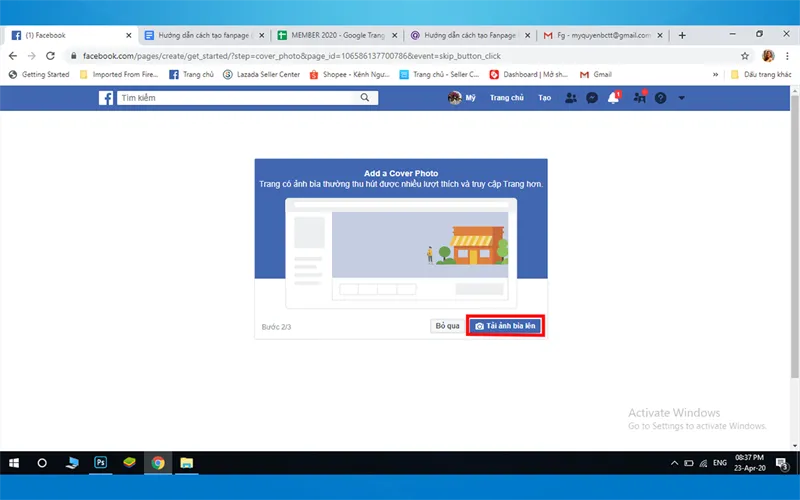800x500 pixels.
Task: Open Facebook friend requests icon
Action: (x=571, y=98)
